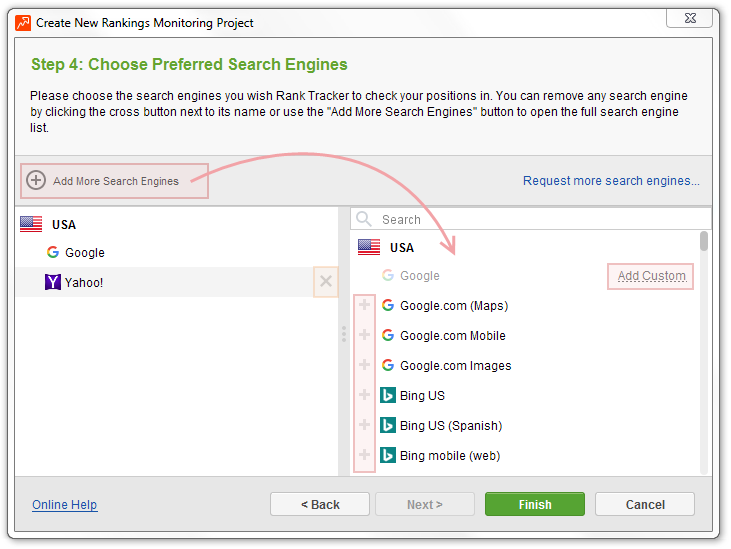731x549 pixels.
Task: Click the magnifier icon in search box
Action: 364,219
